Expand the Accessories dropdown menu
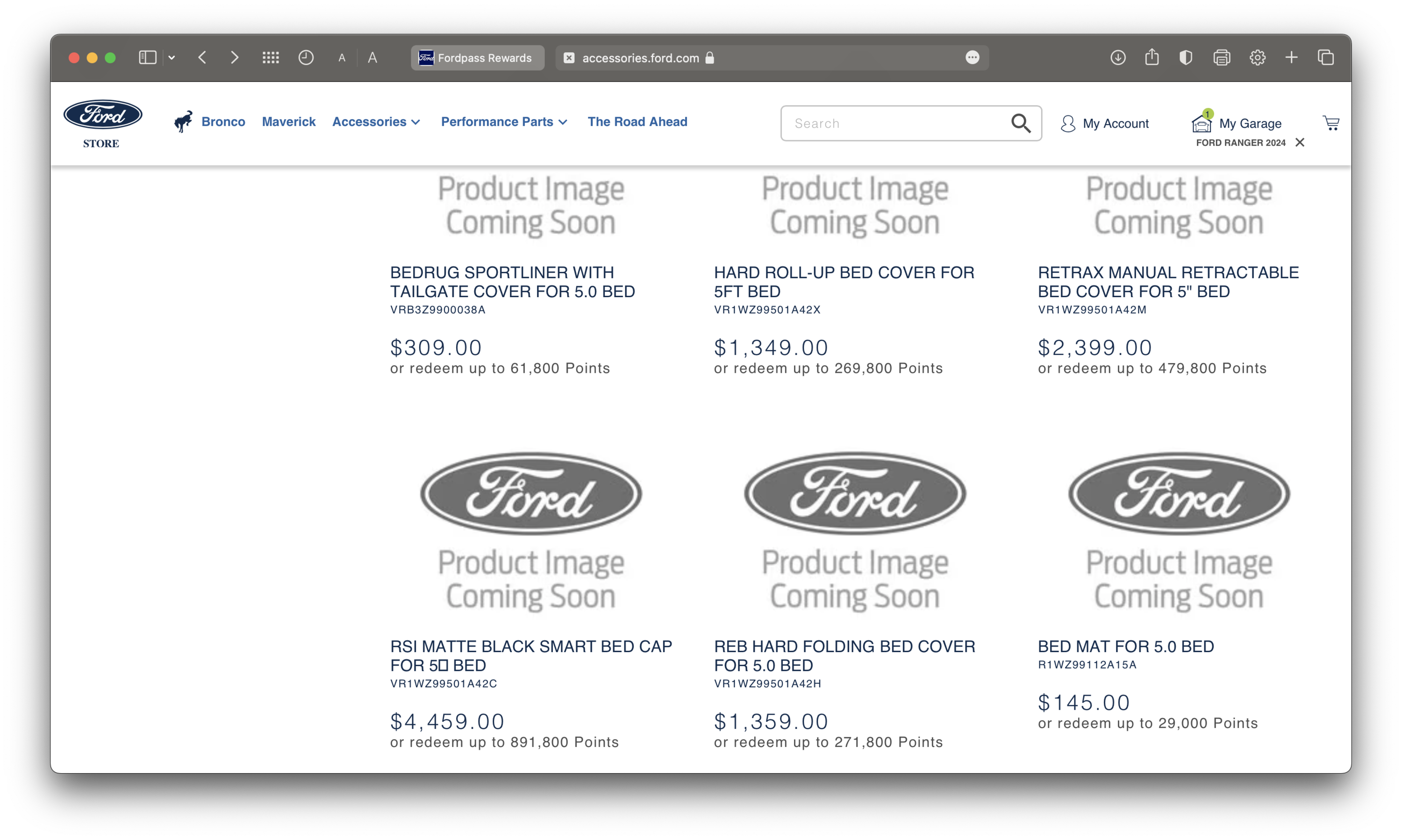Screen dimensions: 1402x840 (x=376, y=121)
